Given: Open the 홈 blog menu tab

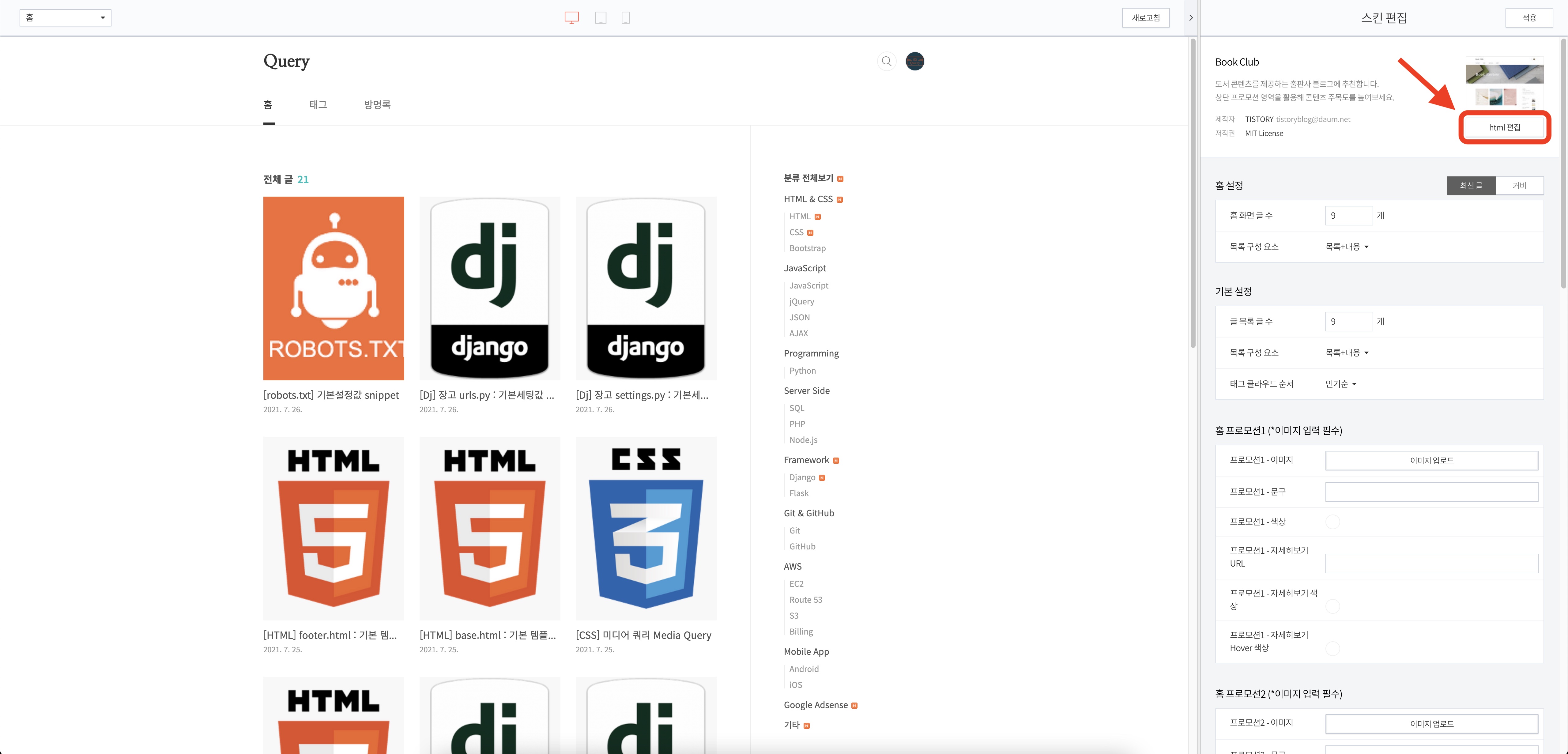Looking at the screenshot, I should [x=268, y=105].
